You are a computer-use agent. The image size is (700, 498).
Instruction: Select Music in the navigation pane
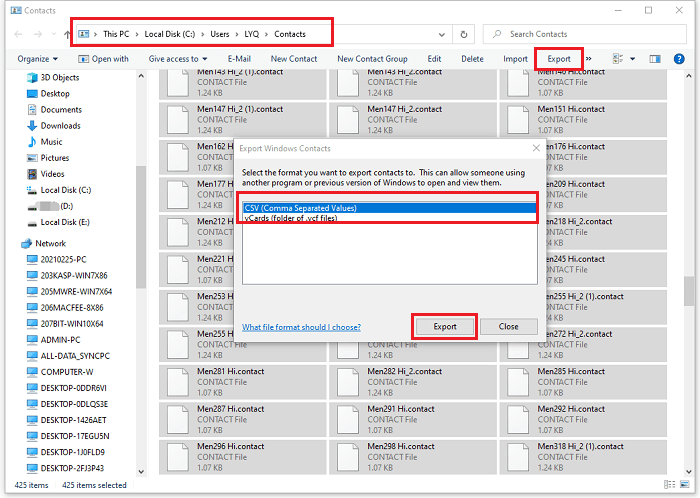pyautogui.click(x=51, y=142)
